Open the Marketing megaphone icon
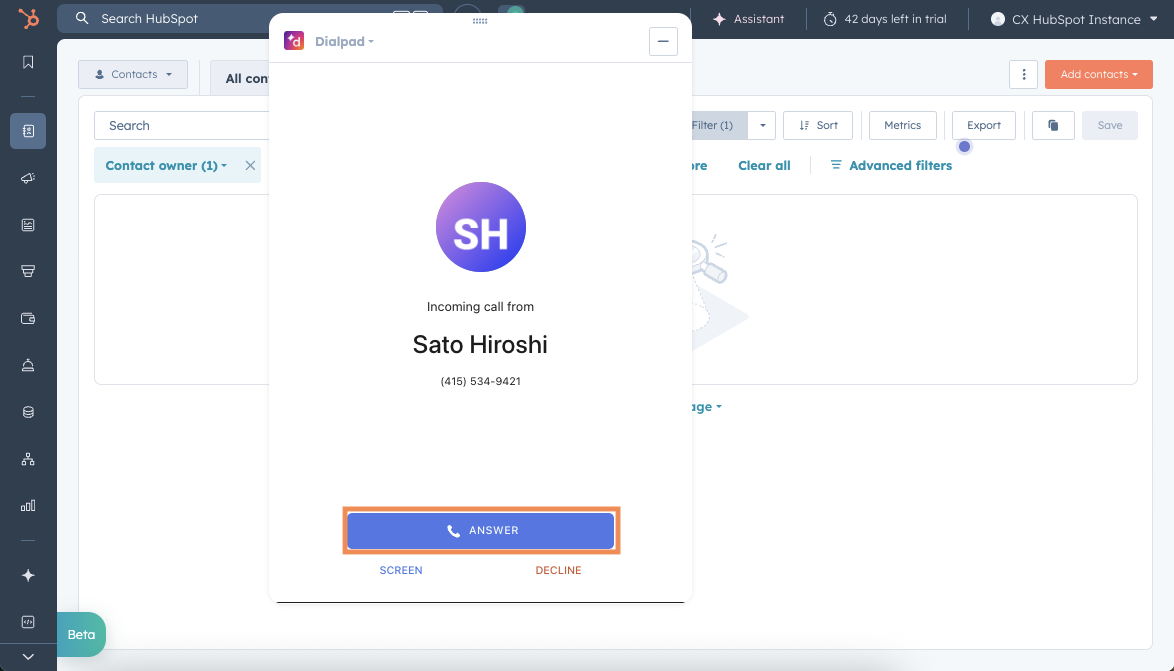This screenshot has width=1174, height=671. (x=27, y=178)
